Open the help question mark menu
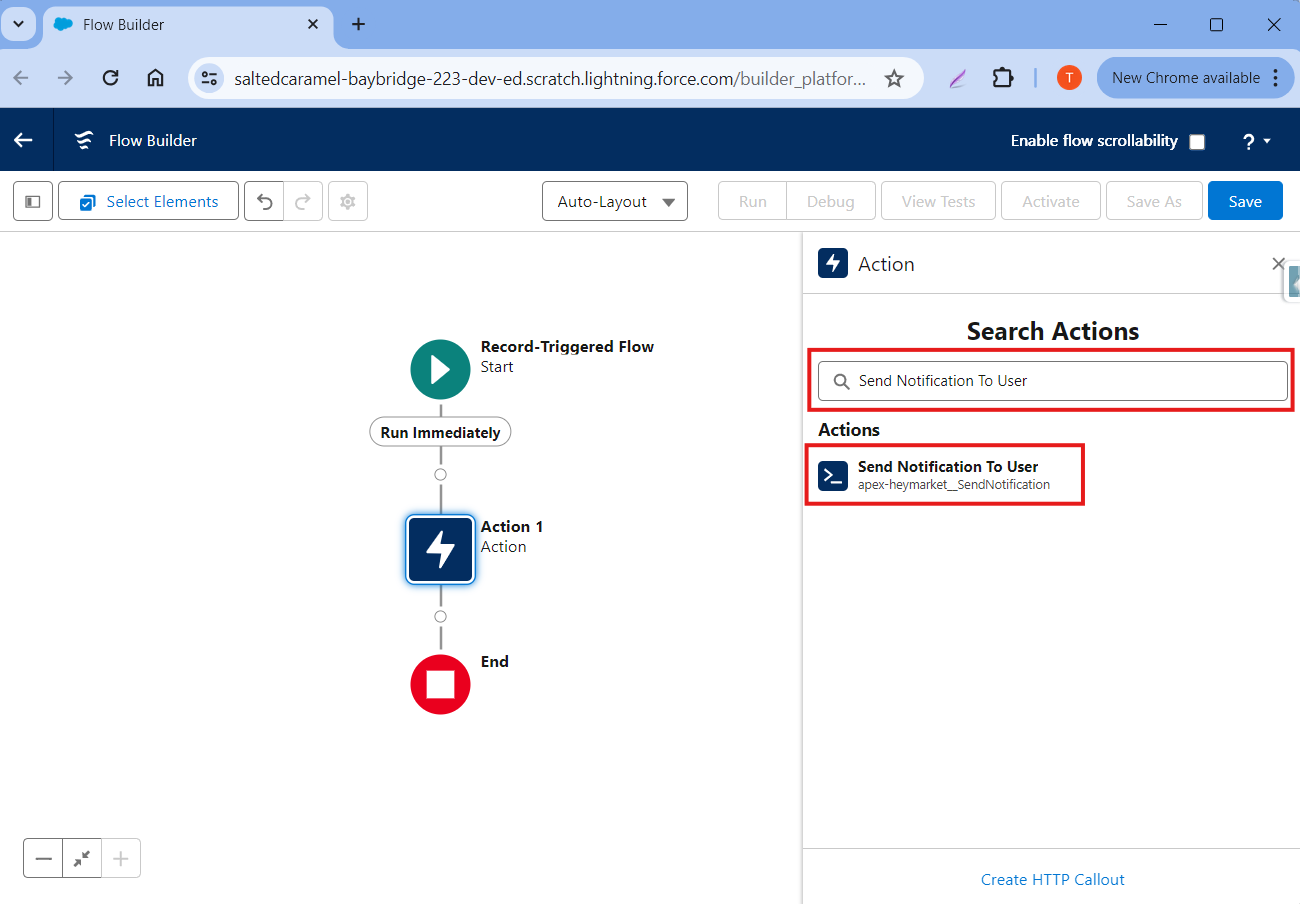This screenshot has width=1300, height=904. pos(1256,141)
